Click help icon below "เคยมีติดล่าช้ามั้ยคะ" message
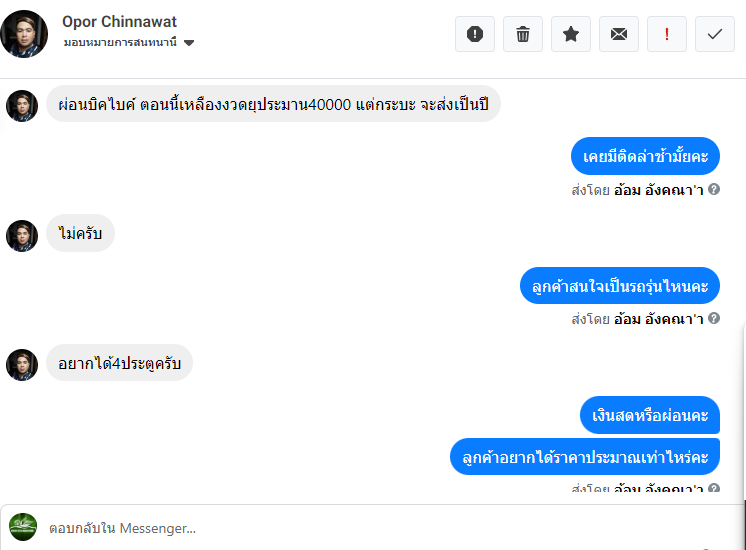 point(714,189)
